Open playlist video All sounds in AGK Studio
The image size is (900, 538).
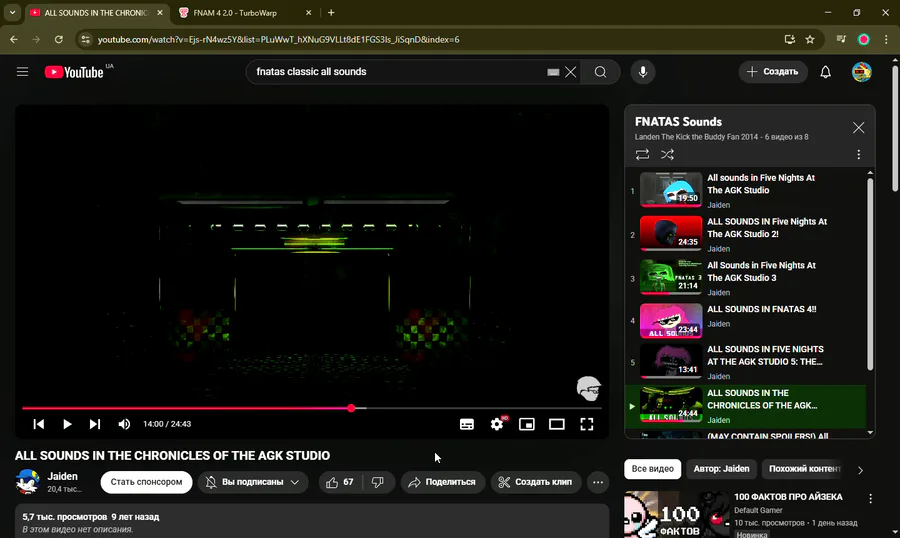pyautogui.click(x=746, y=191)
